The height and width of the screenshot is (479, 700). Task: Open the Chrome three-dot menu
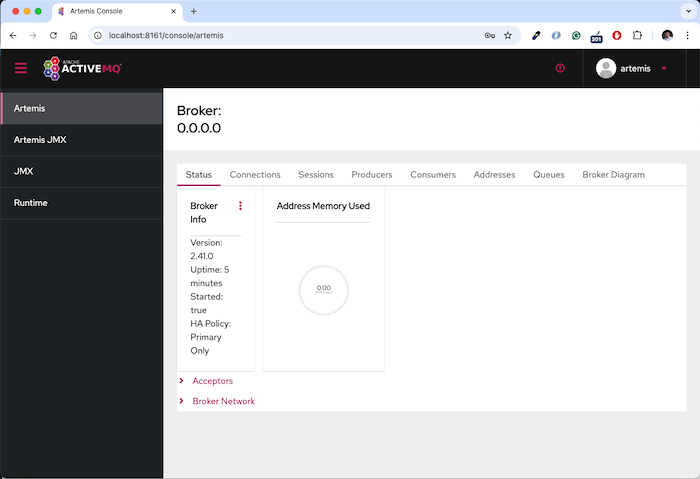coord(688,35)
